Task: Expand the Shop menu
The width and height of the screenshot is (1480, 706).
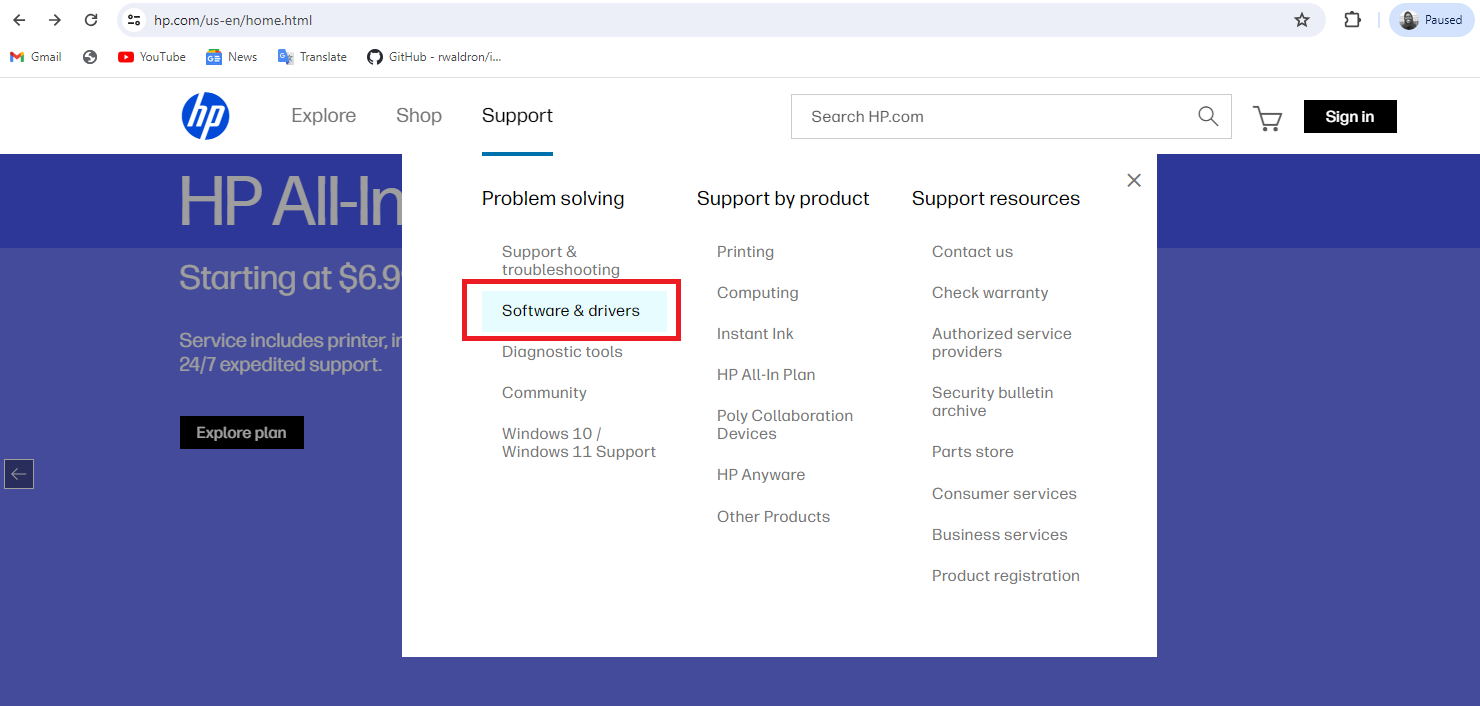Action: pos(418,116)
